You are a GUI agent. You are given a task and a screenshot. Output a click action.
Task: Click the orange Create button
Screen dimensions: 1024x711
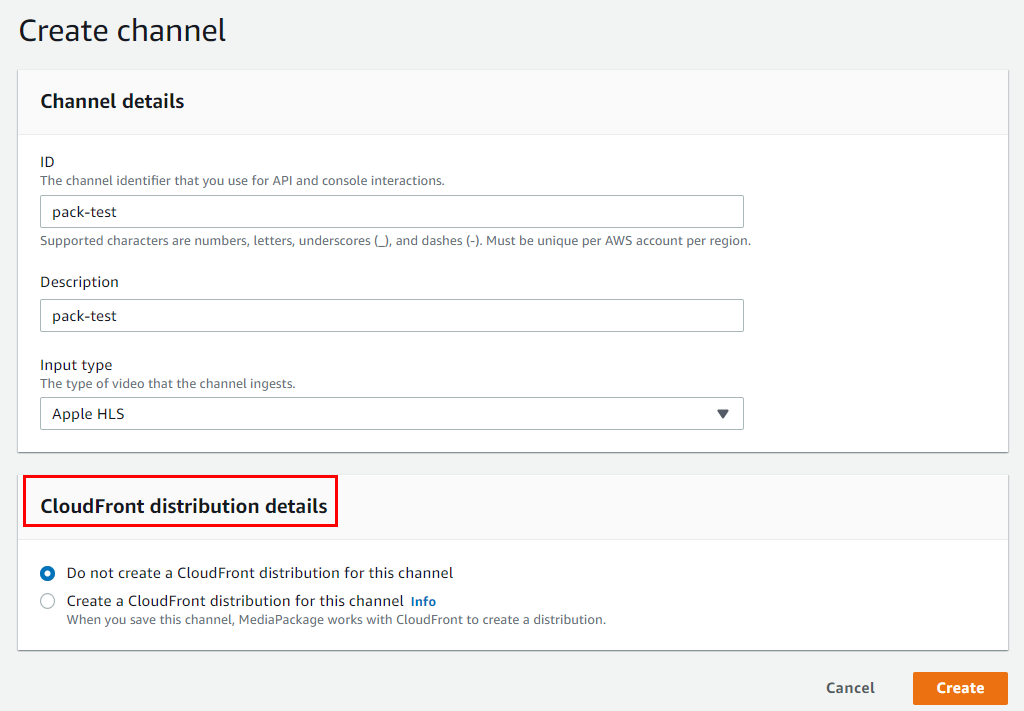click(x=960, y=687)
